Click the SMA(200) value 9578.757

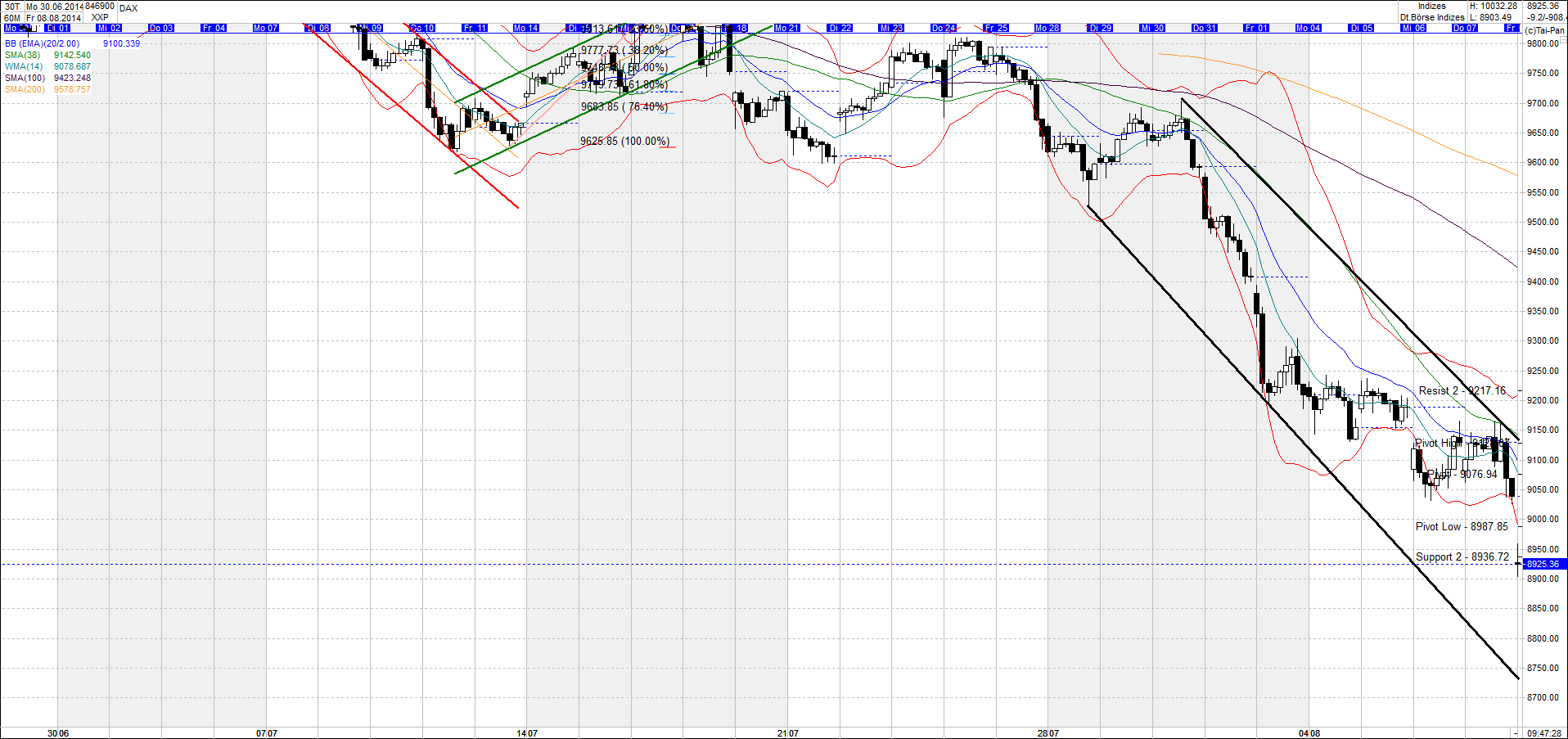point(72,89)
